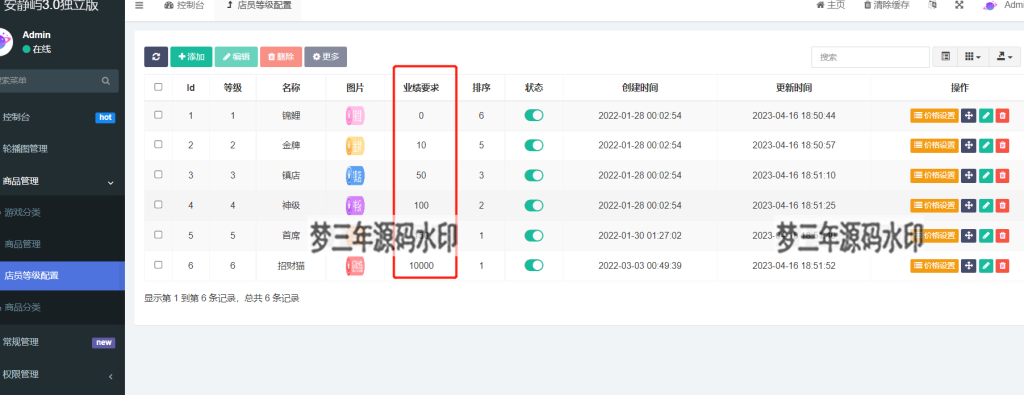Open 游戏分类 in the sidebar

pyautogui.click(x=62, y=212)
